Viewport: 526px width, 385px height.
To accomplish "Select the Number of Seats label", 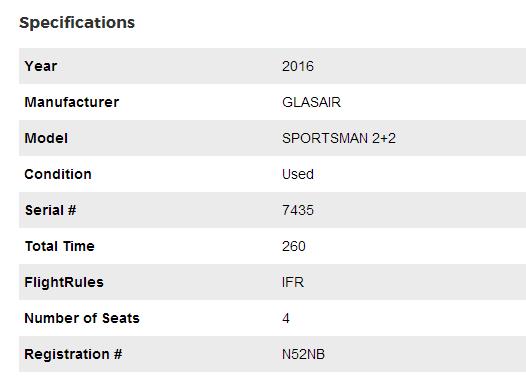I will point(82,318).
